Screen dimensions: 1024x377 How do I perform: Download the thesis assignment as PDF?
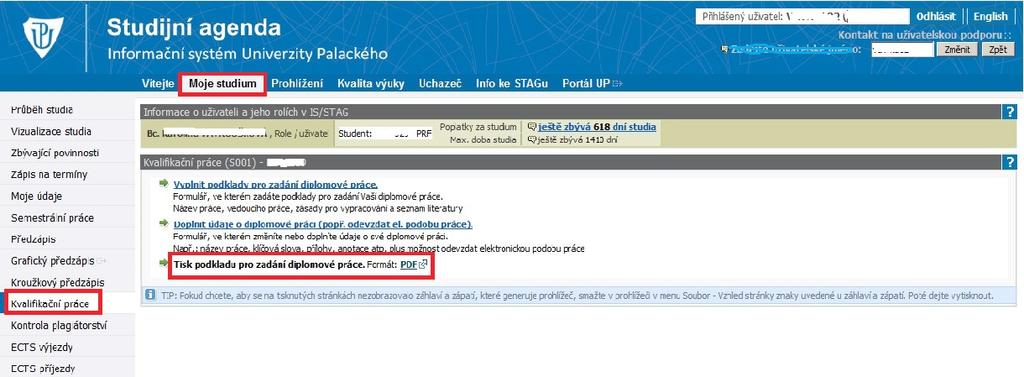[409, 265]
